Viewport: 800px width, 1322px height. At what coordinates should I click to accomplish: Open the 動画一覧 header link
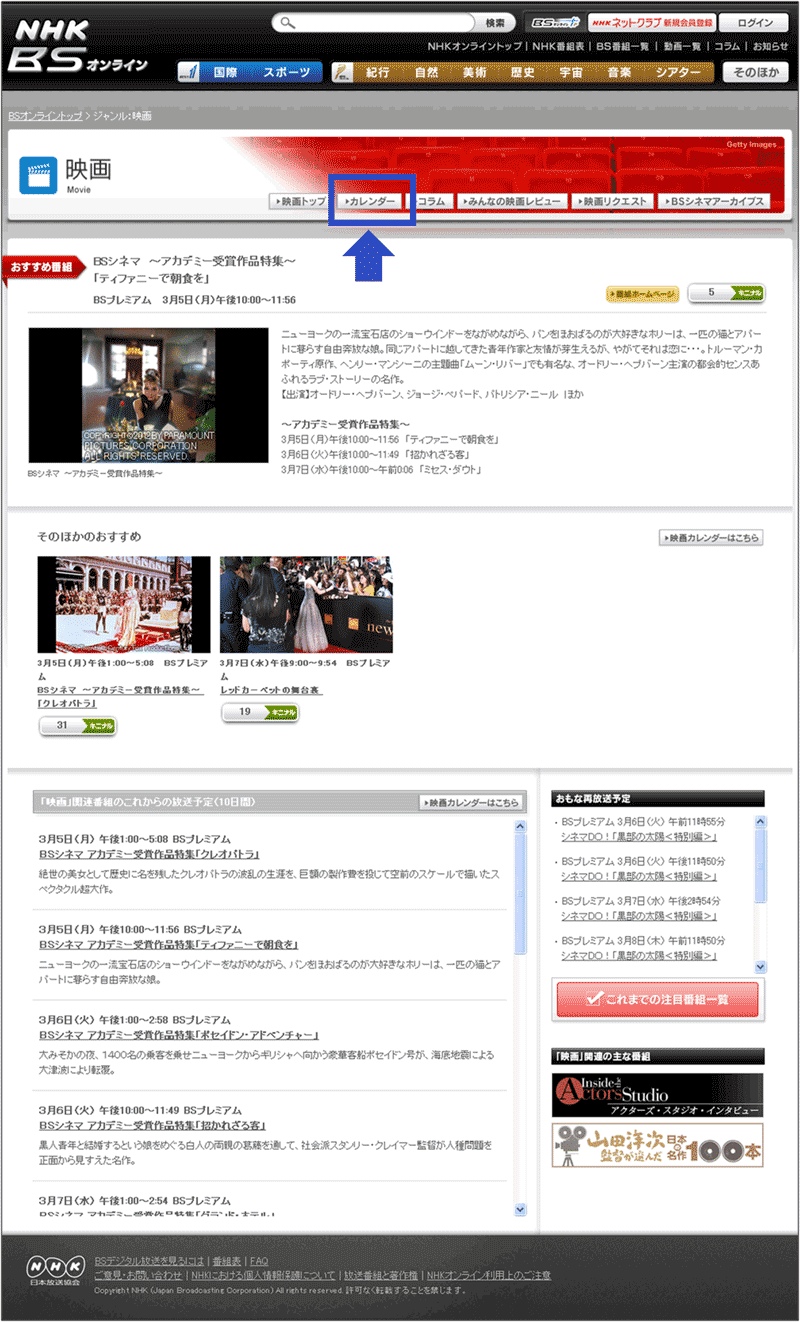click(684, 46)
